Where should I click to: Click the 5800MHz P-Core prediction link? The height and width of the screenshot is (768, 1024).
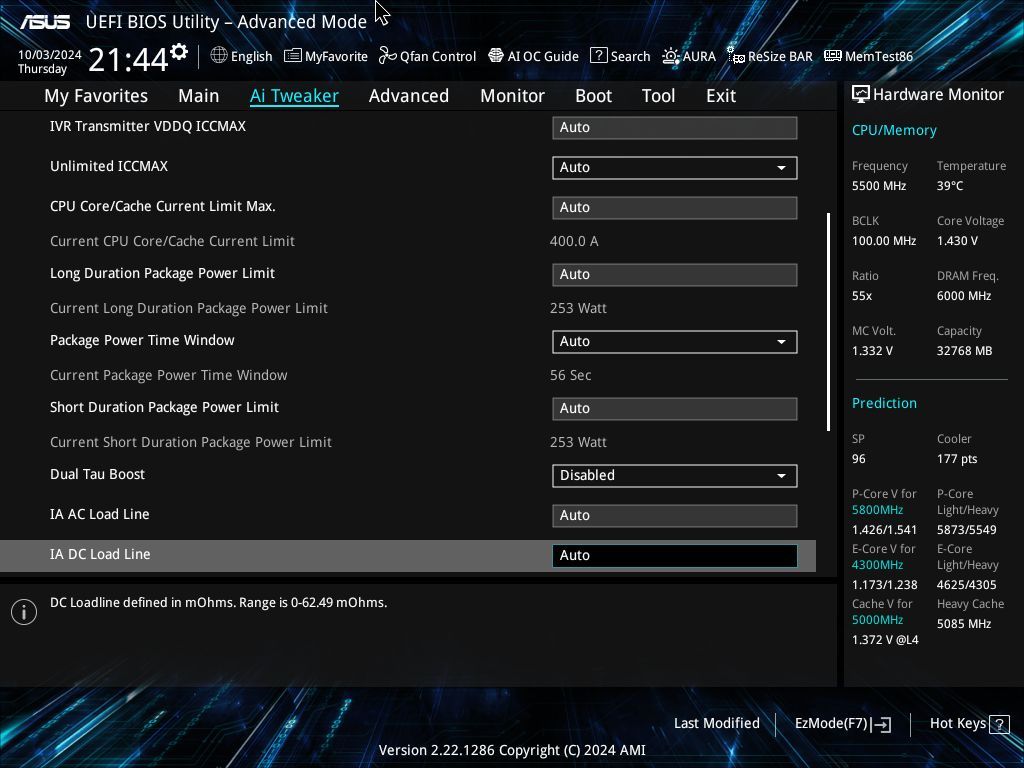coord(877,510)
